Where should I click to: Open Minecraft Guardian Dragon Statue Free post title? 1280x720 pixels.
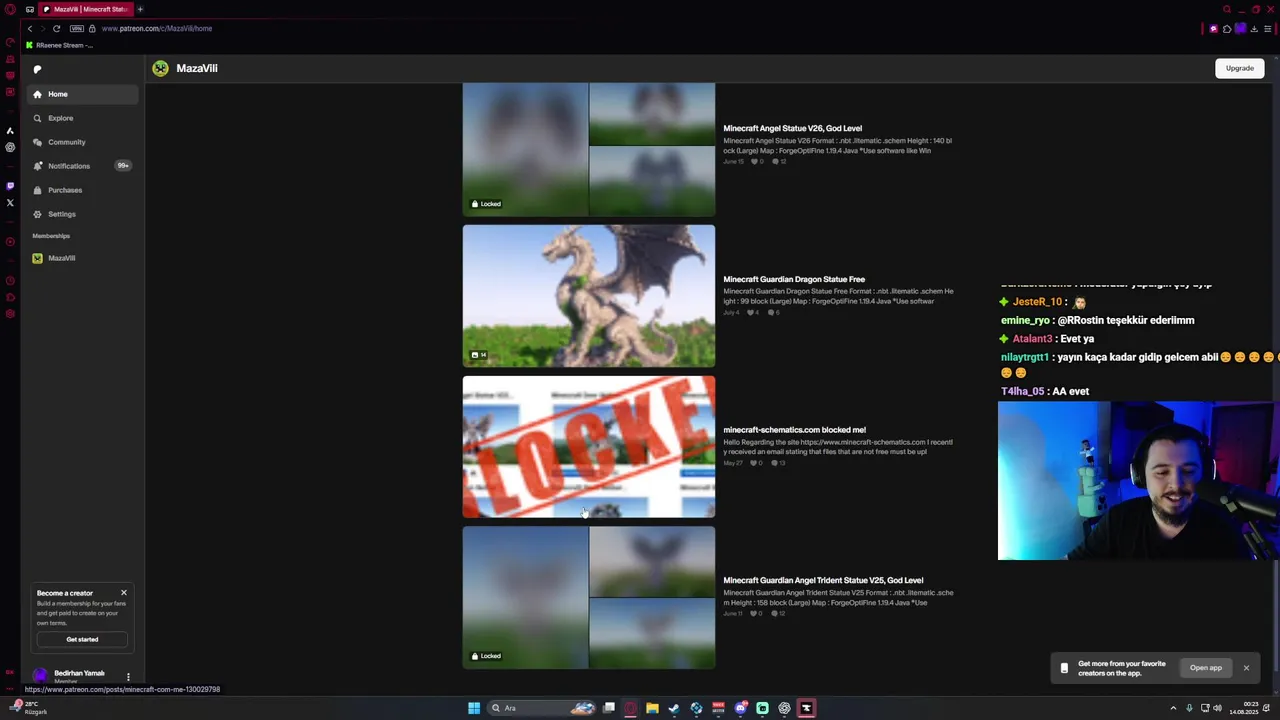794,279
